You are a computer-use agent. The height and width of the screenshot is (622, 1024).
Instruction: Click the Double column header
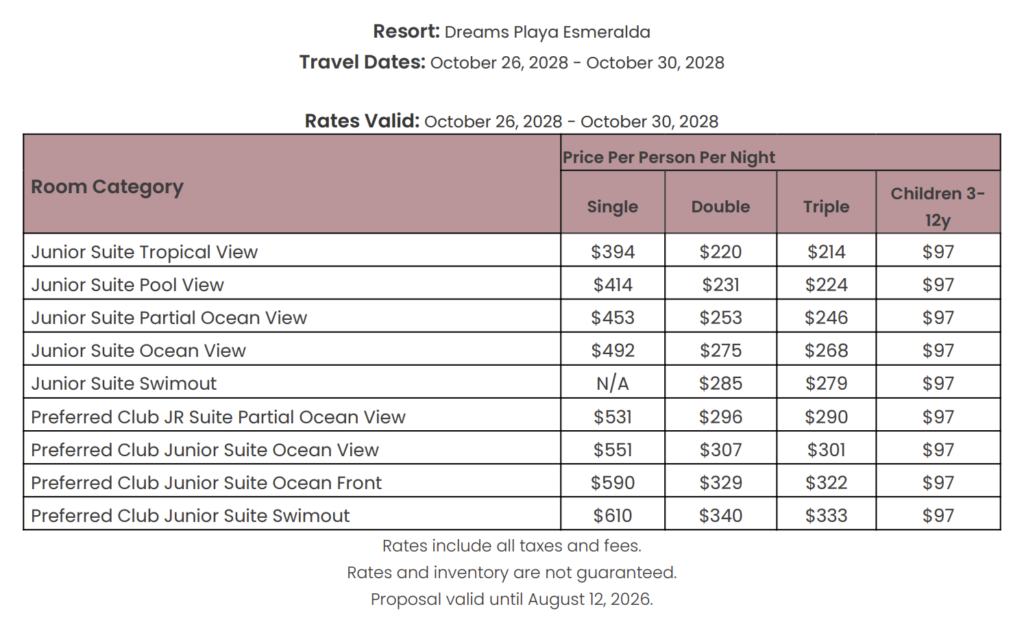point(720,206)
